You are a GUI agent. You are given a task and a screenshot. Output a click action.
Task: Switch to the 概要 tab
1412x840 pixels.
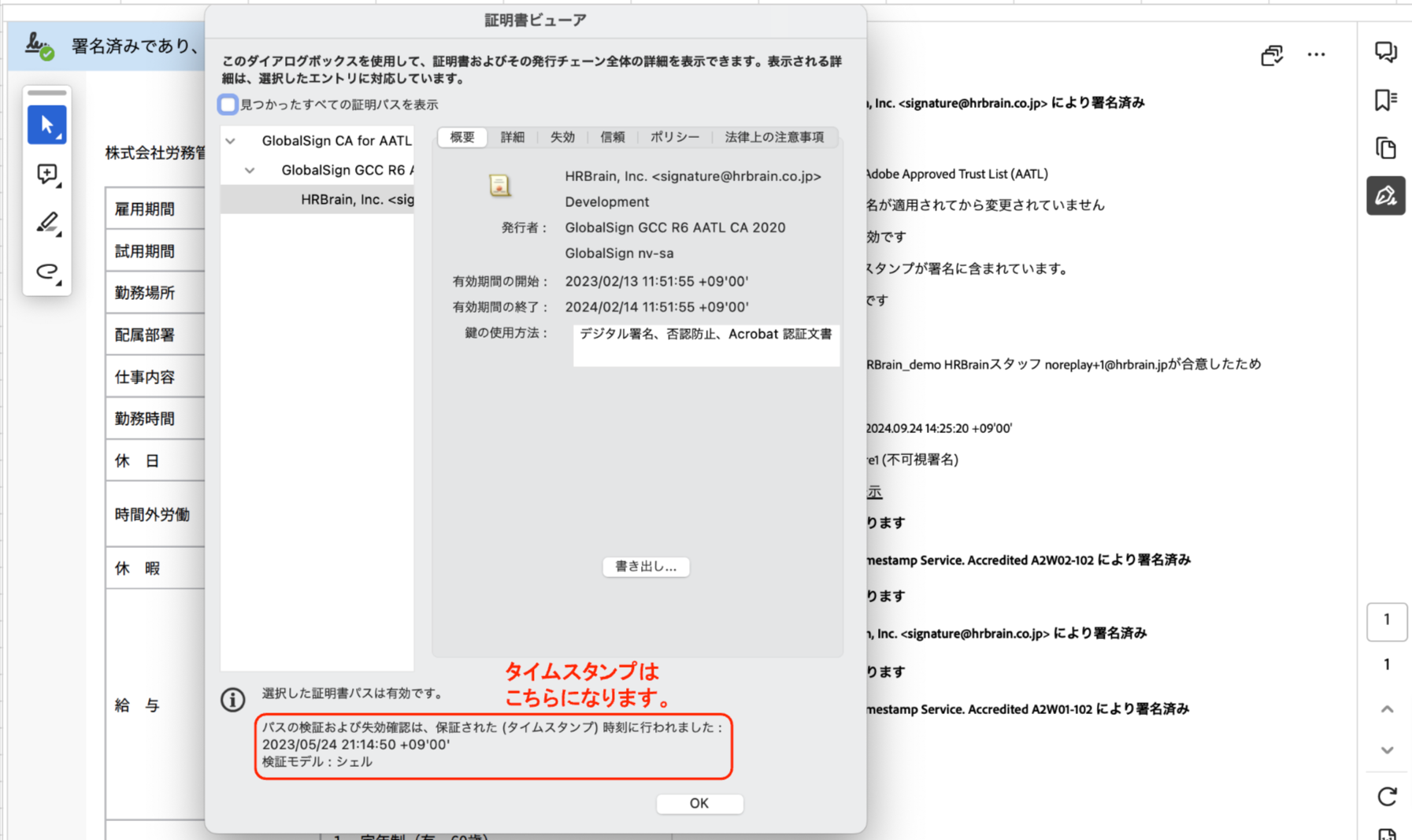pos(462,137)
